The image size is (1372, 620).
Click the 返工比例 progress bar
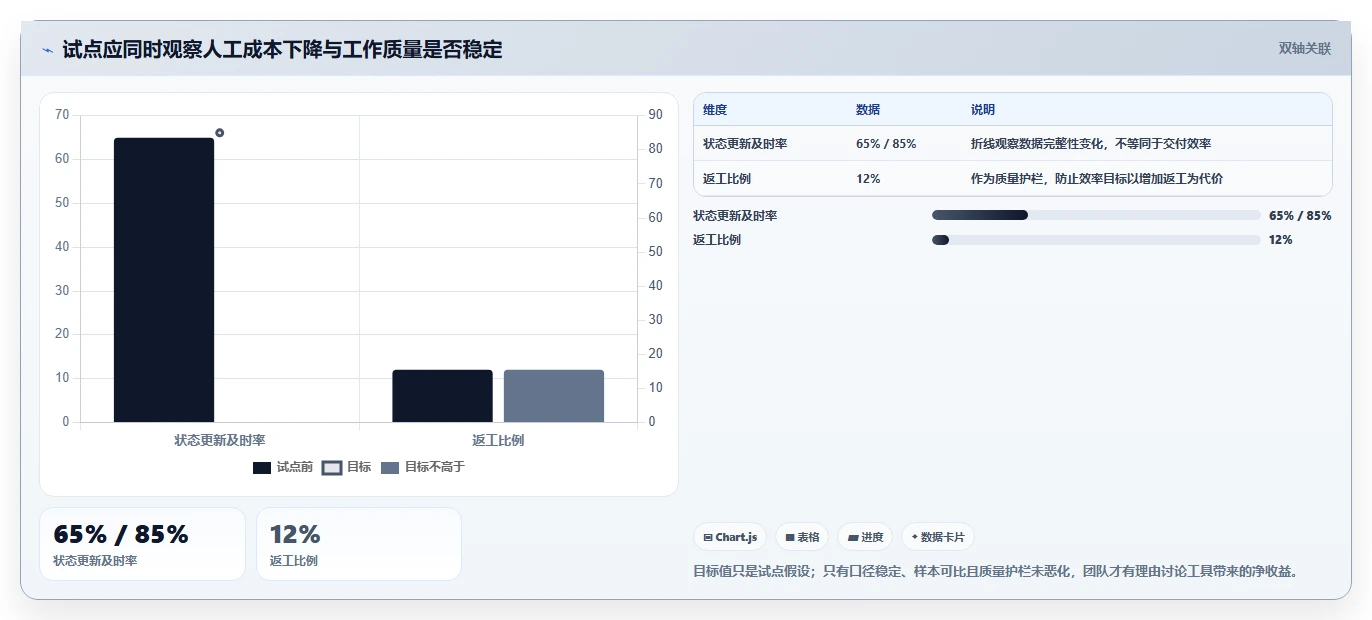pos(1096,240)
